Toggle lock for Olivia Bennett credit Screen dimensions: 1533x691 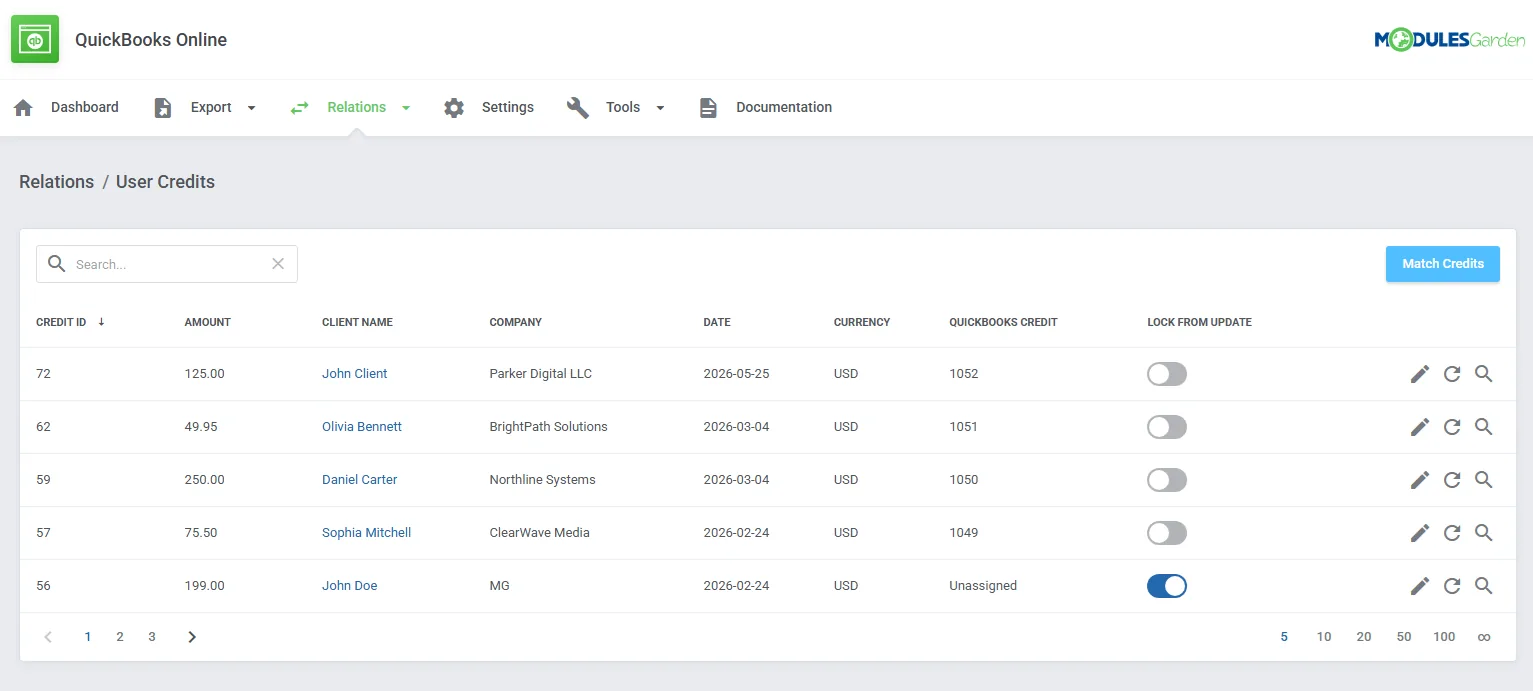point(1167,427)
